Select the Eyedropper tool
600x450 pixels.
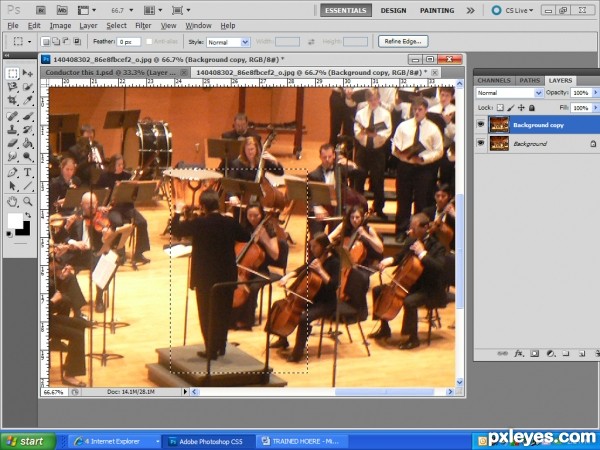28,100
